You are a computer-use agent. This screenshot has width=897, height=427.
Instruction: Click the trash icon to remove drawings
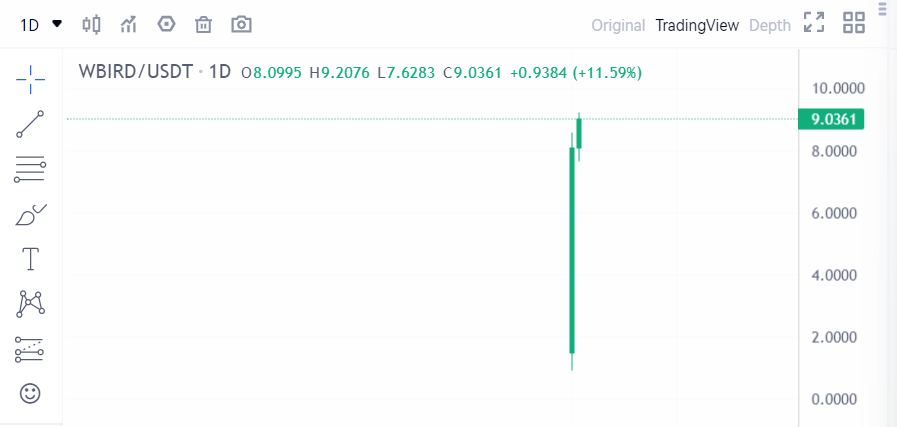pos(204,25)
